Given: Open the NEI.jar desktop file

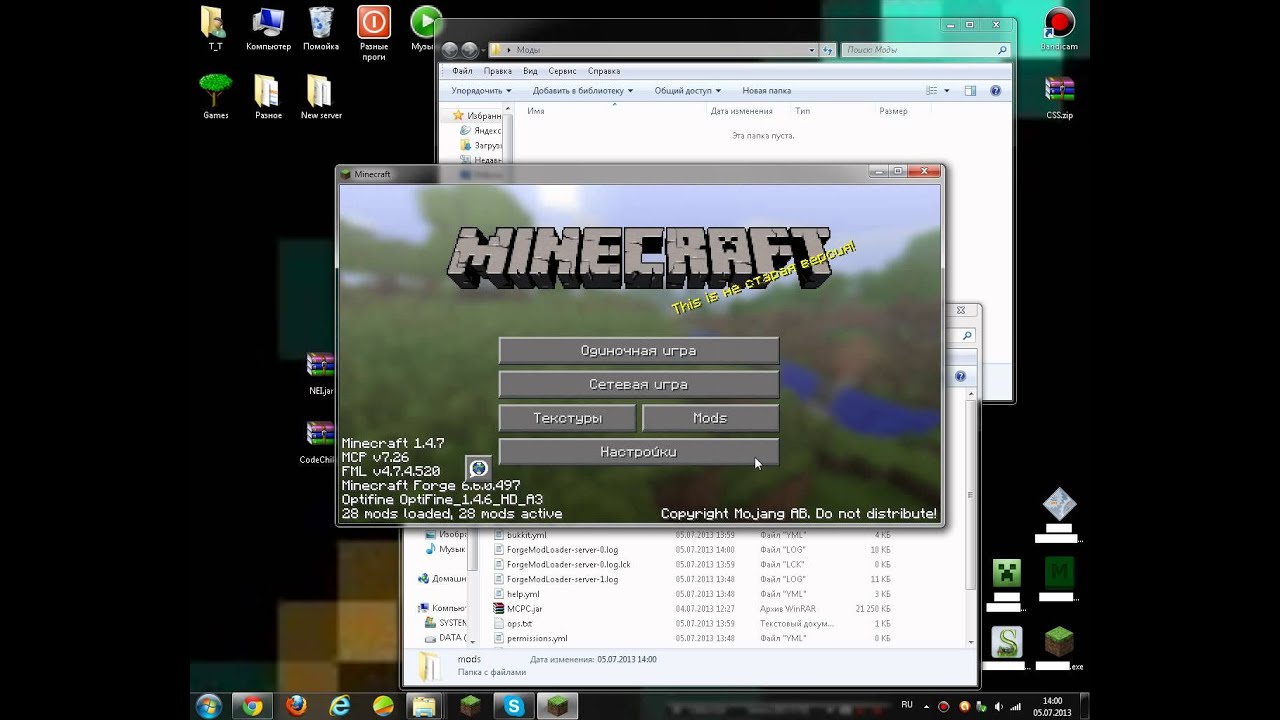Looking at the screenshot, I should tap(321, 373).
